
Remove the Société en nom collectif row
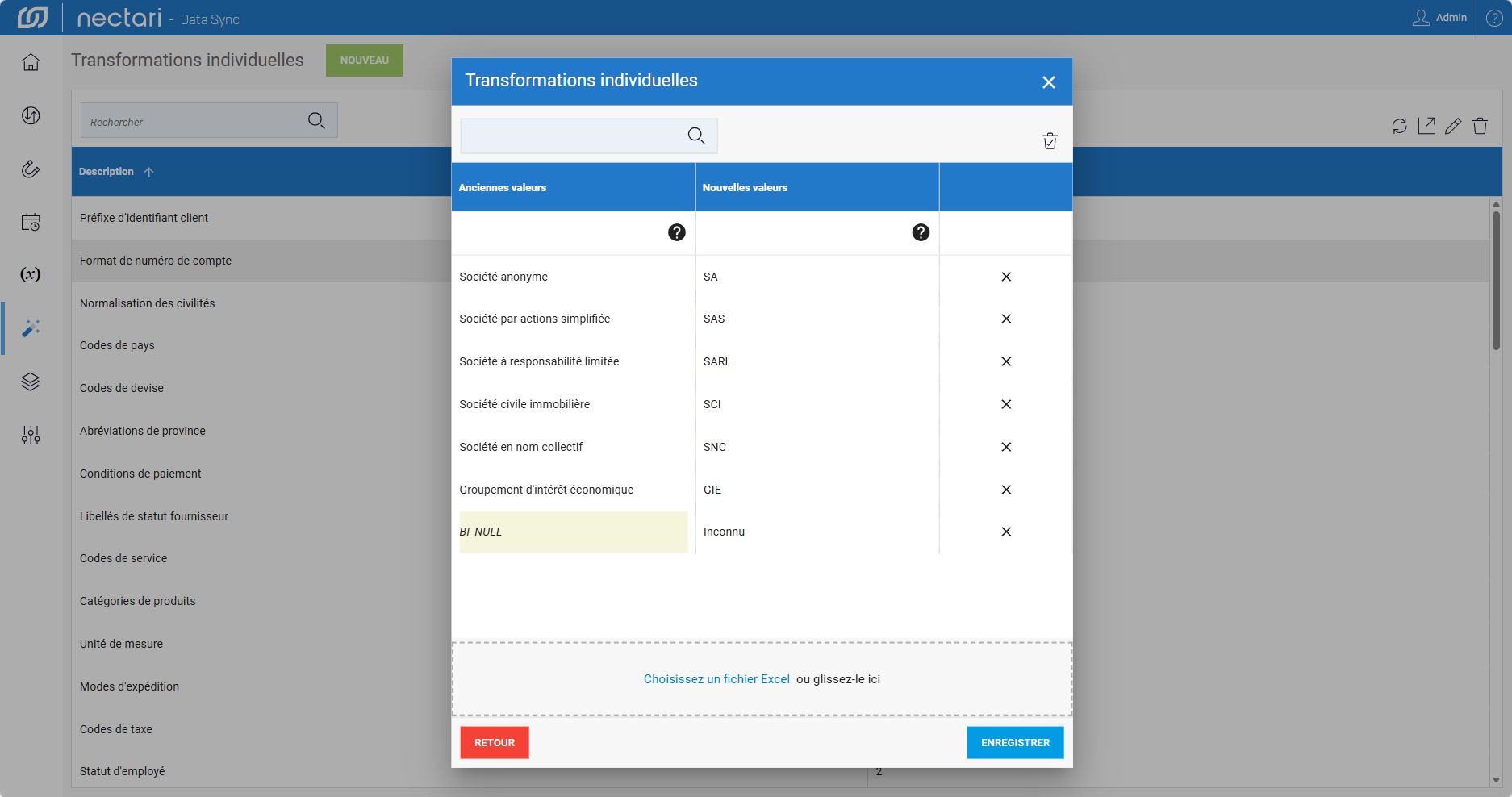pos(1006,447)
